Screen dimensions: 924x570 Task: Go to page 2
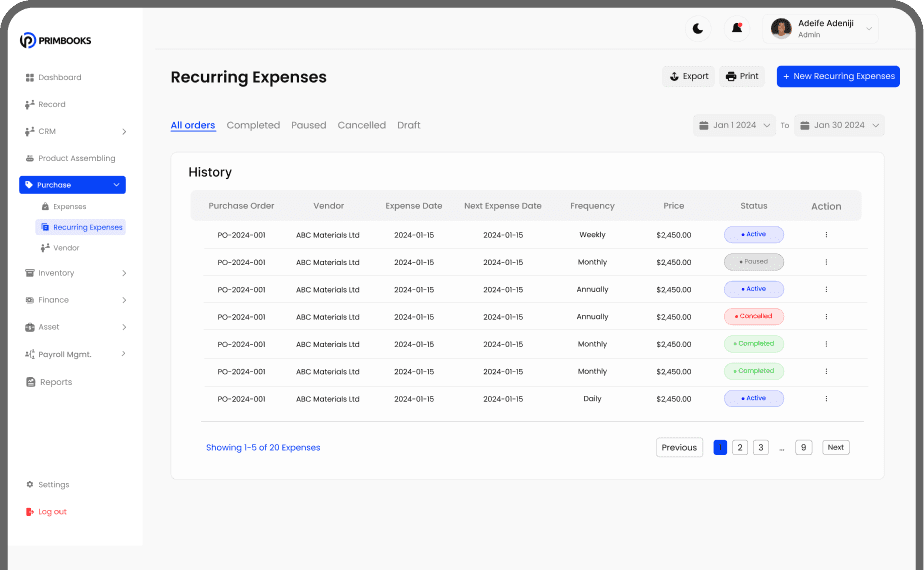(x=740, y=447)
